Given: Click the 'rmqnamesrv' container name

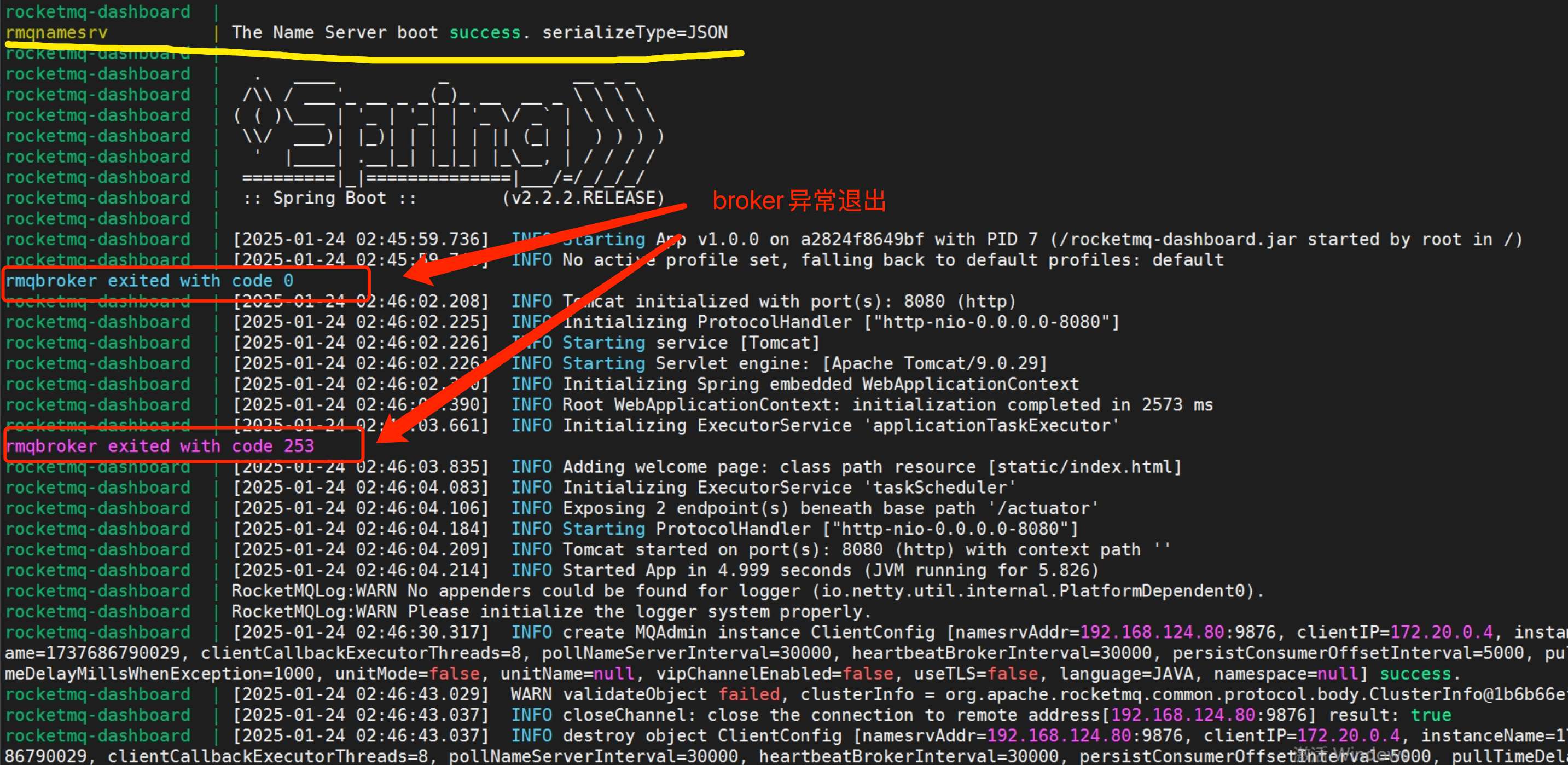Looking at the screenshot, I should coord(56,33).
